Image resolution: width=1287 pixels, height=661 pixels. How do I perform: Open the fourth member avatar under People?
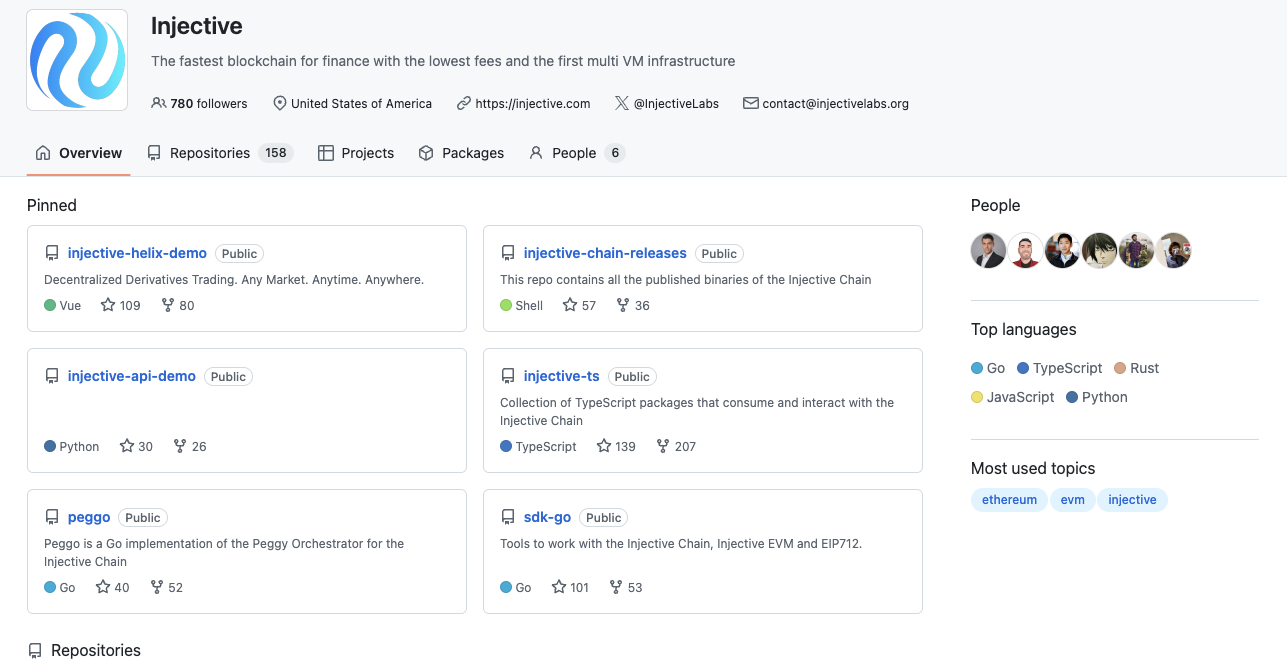(x=1099, y=251)
